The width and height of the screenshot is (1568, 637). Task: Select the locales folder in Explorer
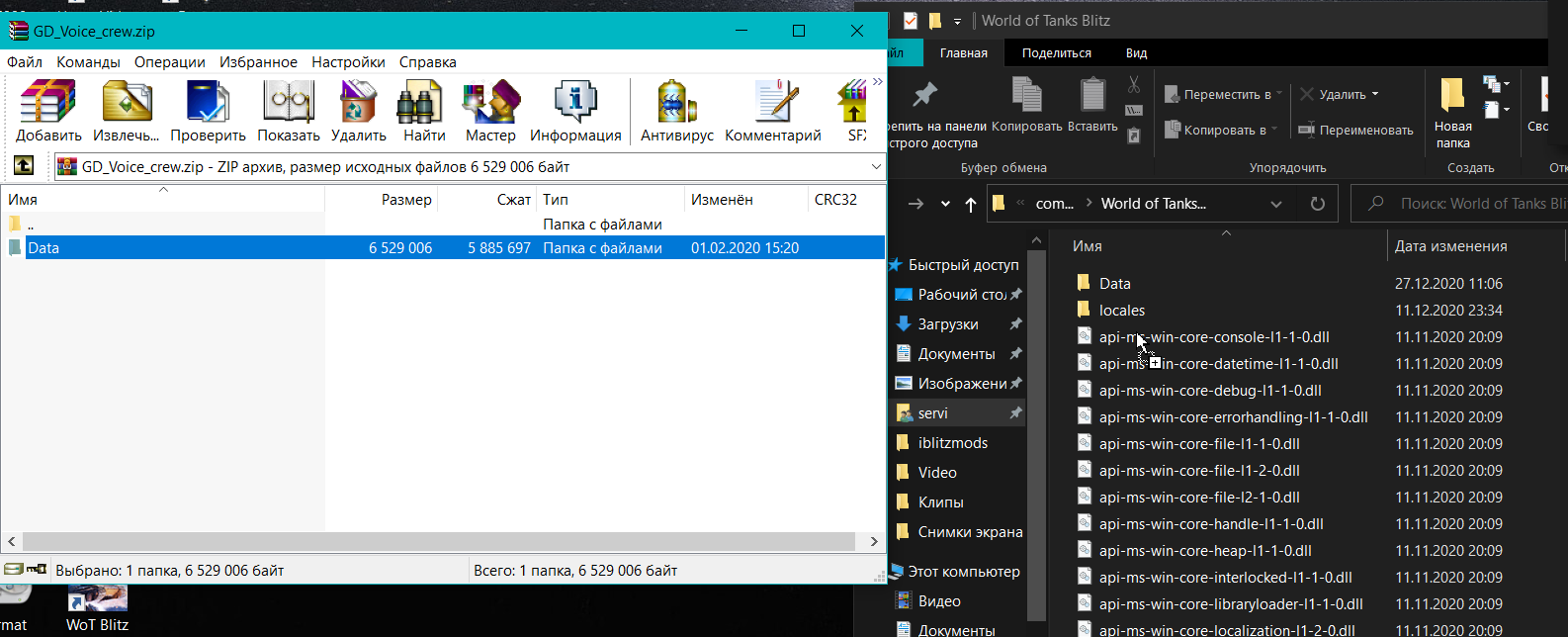[1122, 311]
